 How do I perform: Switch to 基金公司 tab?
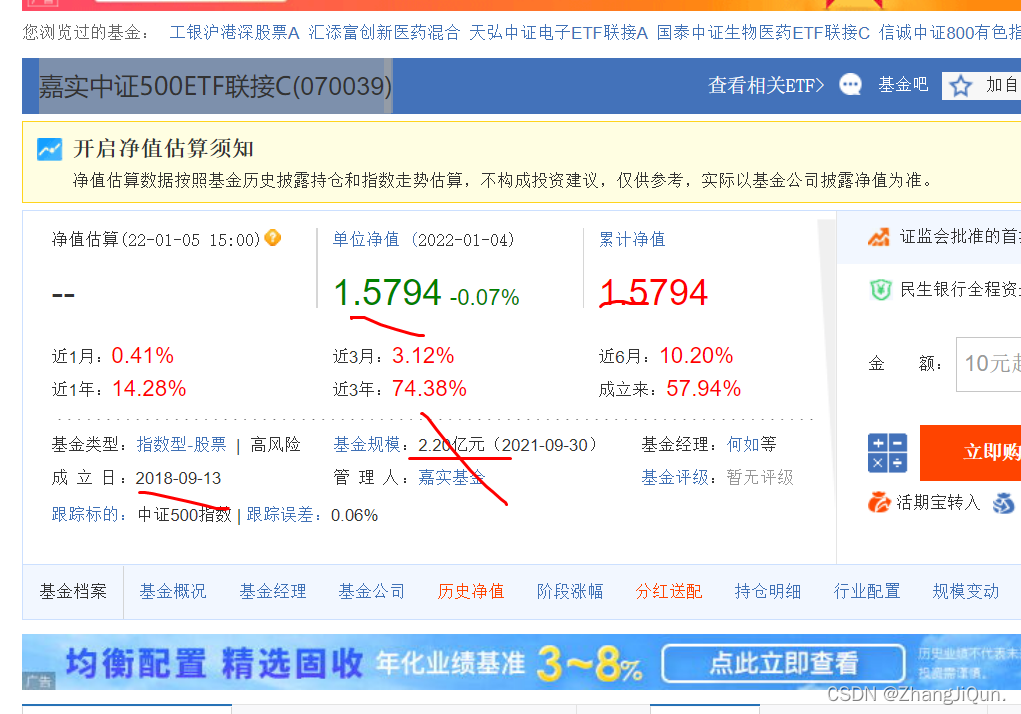(x=371, y=592)
